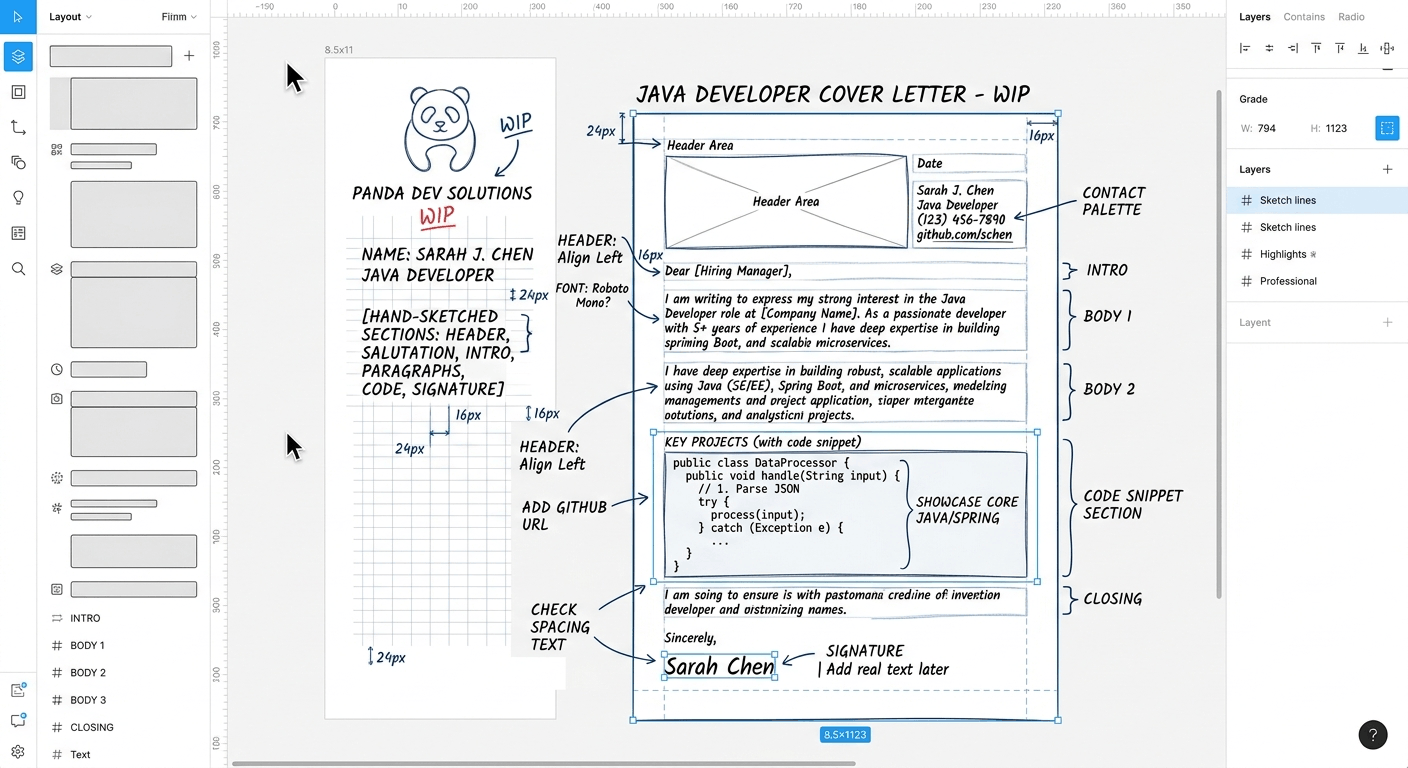The height and width of the screenshot is (768, 1408).
Task: Open the Fiimm dropdown menu
Action: [179, 17]
